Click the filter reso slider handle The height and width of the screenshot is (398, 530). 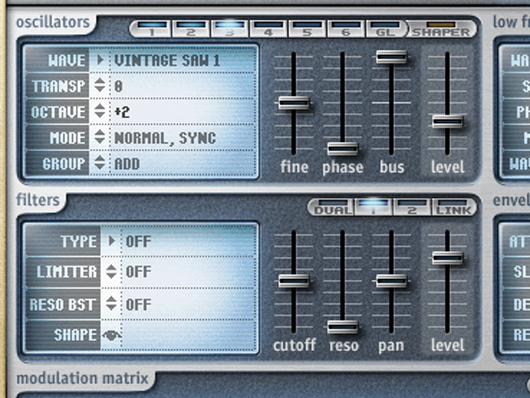click(x=343, y=327)
